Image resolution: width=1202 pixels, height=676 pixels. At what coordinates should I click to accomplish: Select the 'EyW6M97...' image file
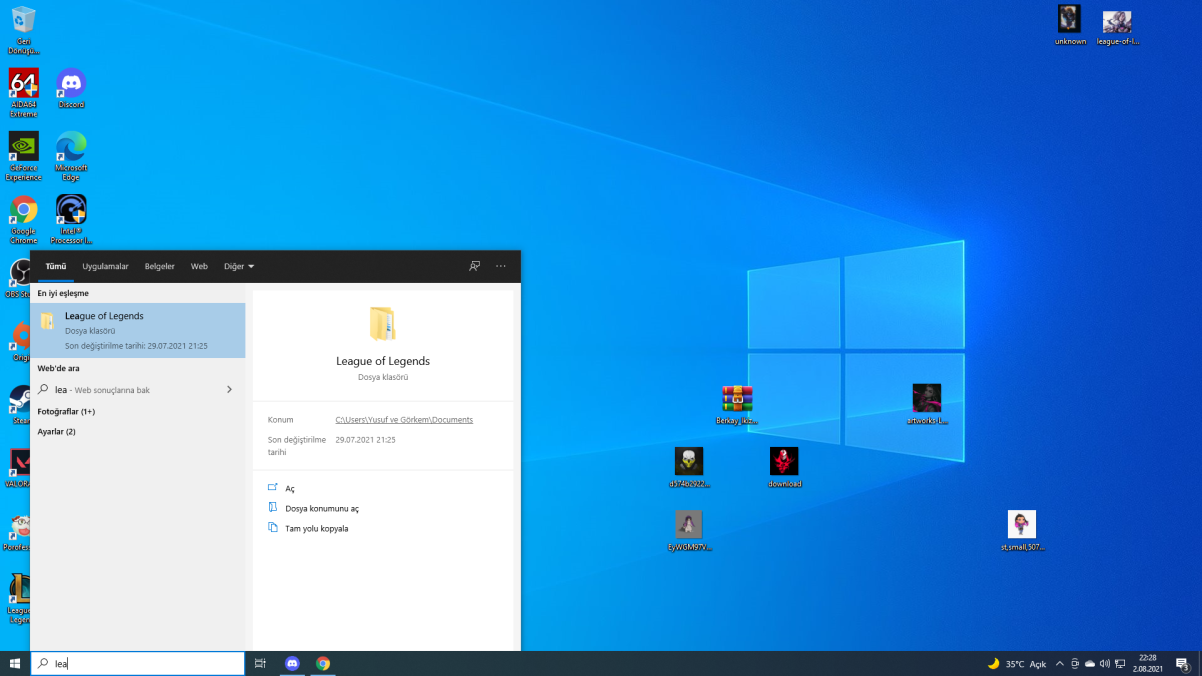pyautogui.click(x=688, y=531)
